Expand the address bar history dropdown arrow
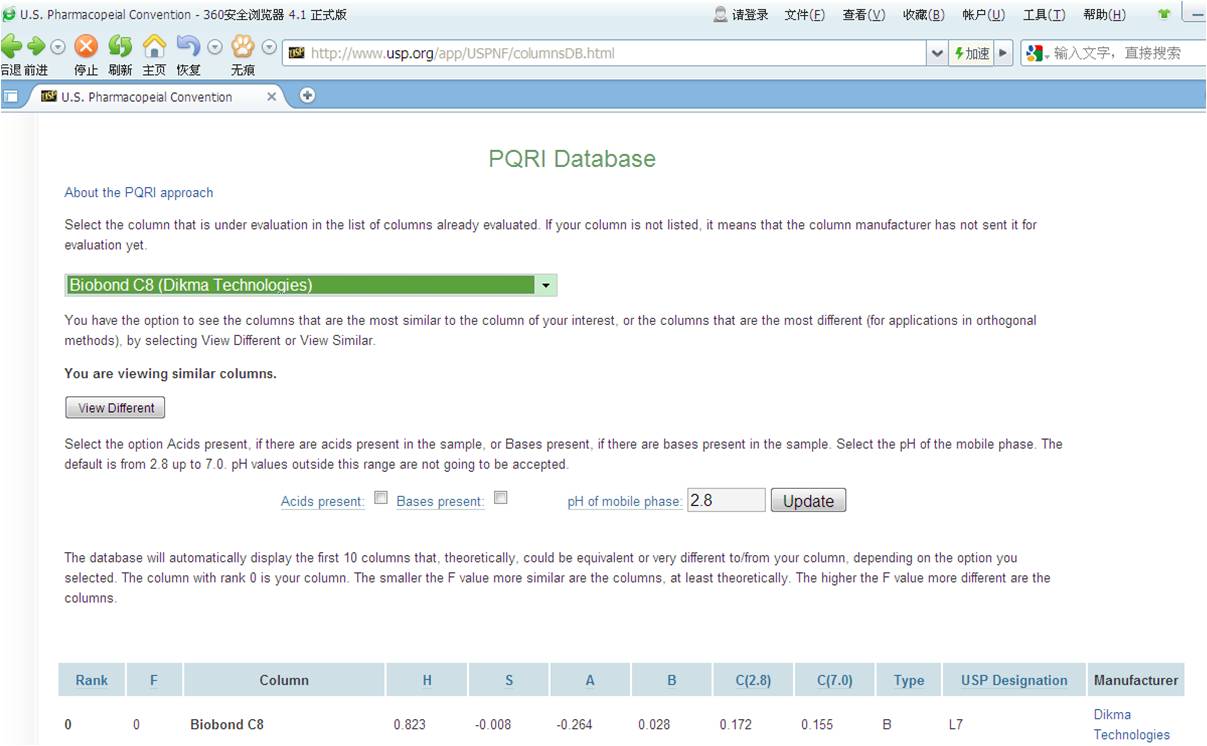Viewport: 1207px width, 746px height. click(x=937, y=53)
